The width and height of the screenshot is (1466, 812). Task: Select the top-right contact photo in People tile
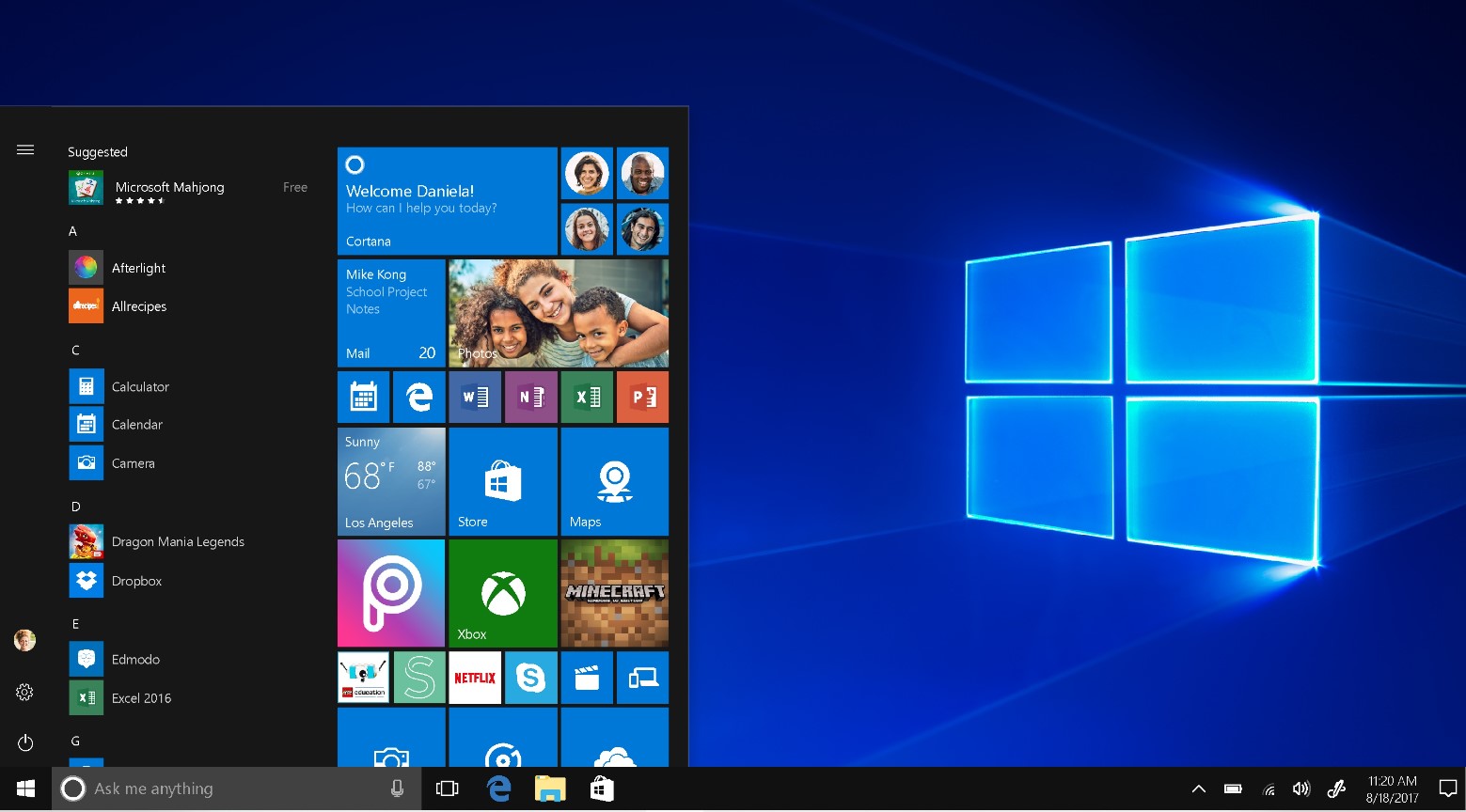(x=643, y=173)
